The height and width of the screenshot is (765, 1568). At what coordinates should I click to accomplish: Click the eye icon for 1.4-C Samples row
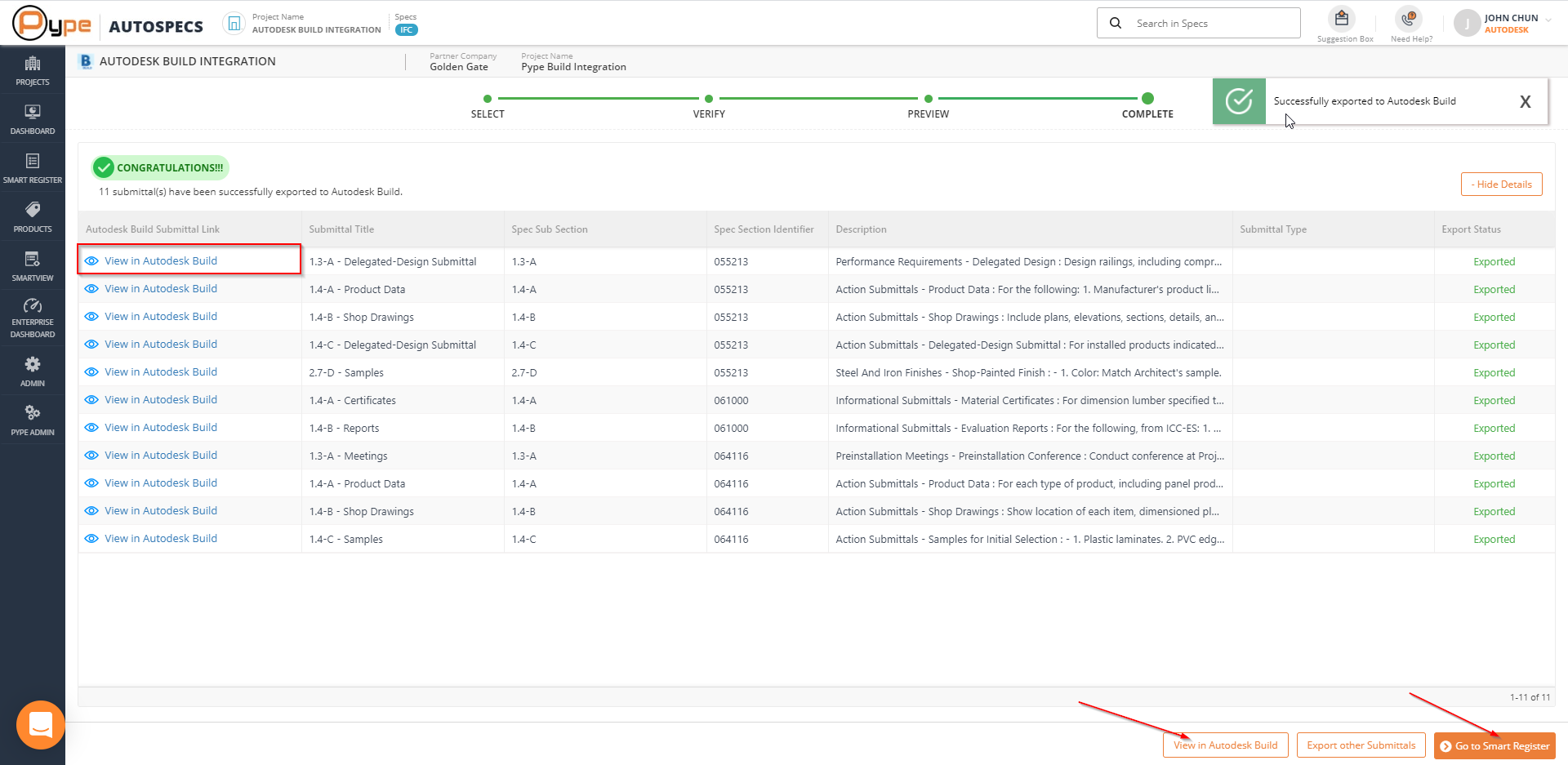91,539
